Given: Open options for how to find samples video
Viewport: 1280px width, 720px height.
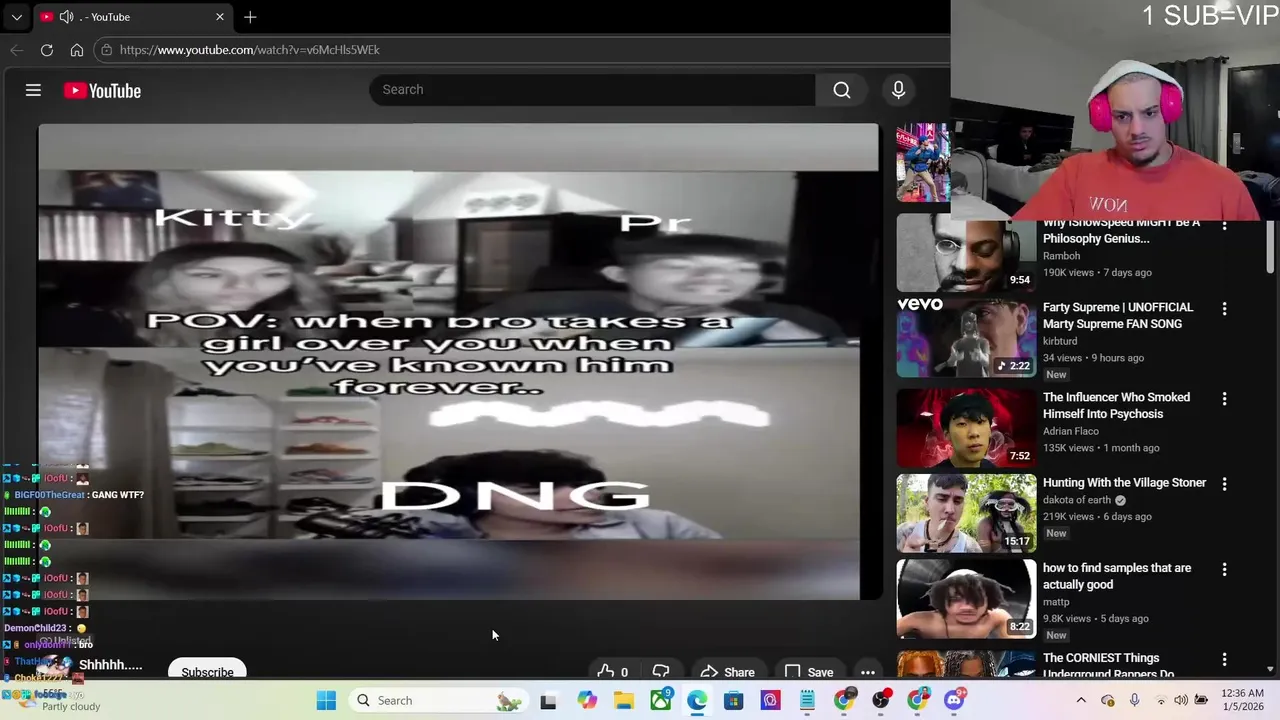Looking at the screenshot, I should pos(1224,570).
